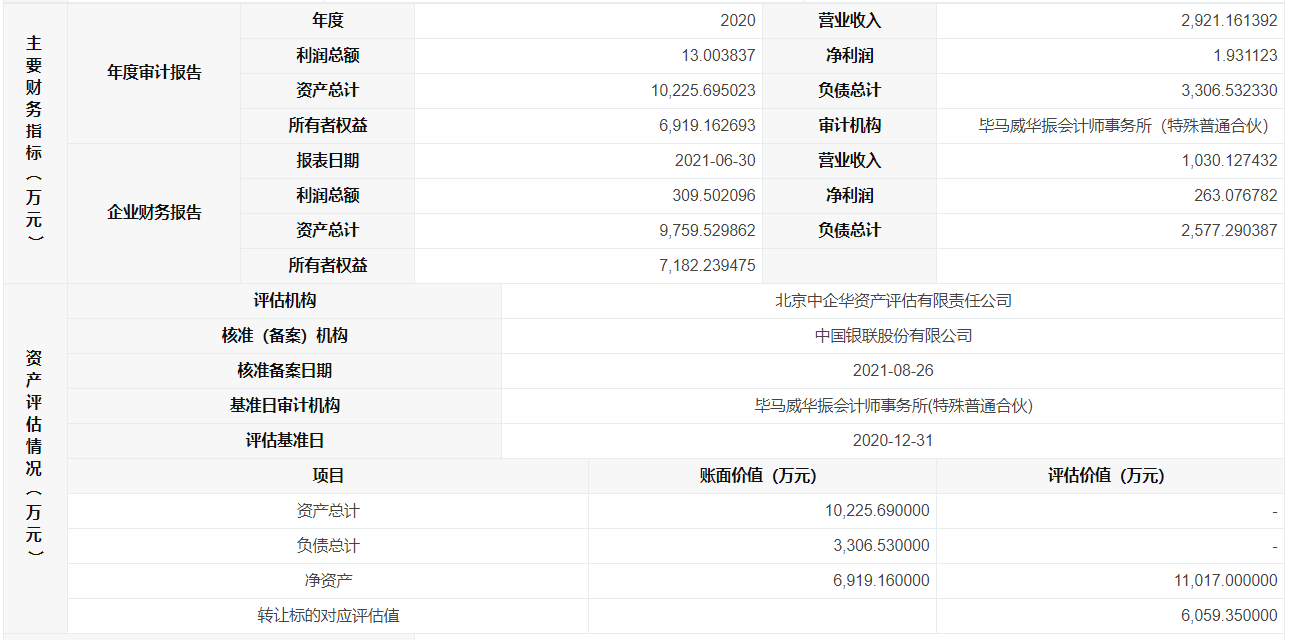Click the year value 2020
Viewport: 1293px width, 640px height.
point(738,21)
